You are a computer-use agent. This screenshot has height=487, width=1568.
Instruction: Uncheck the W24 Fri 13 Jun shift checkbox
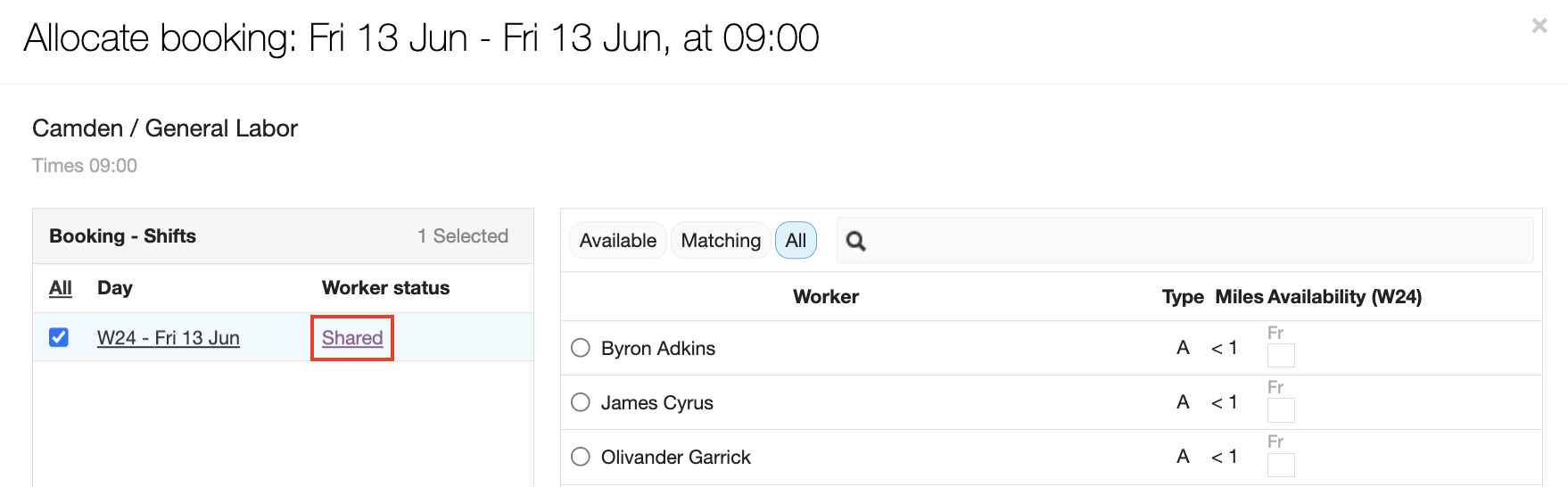(59, 337)
